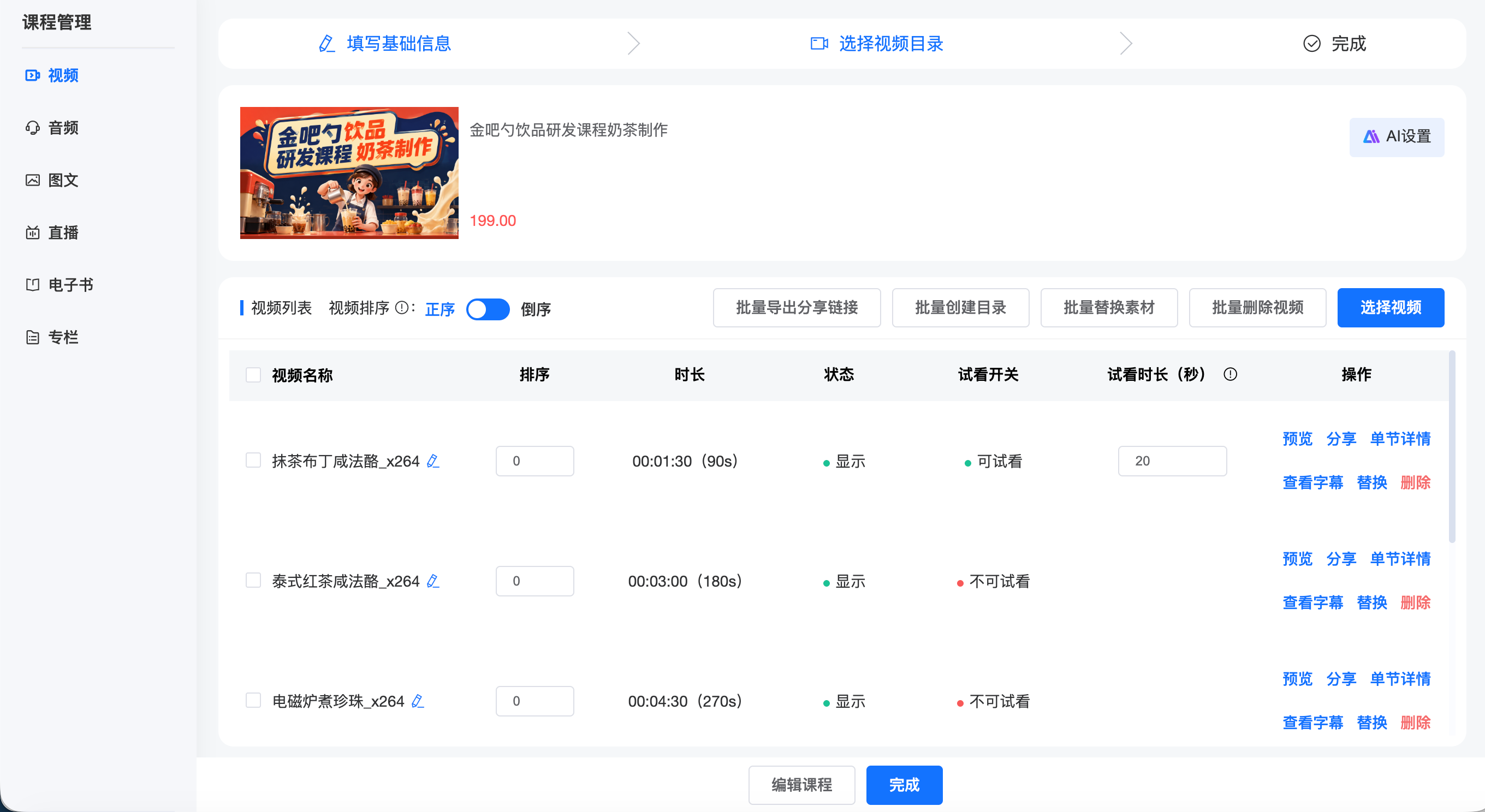Screen dimensions: 1485x812
Task: Click the video camera icon of 选择视频目录 step
Action: point(819,43)
